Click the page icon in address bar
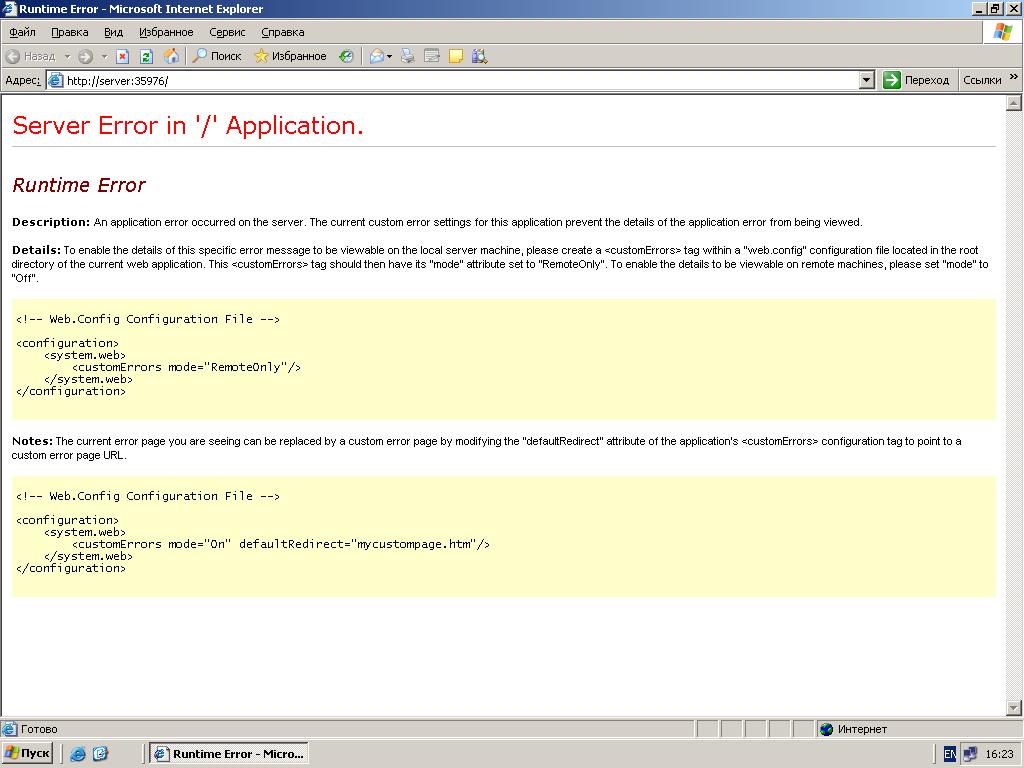This screenshot has width=1024, height=768. [56, 80]
